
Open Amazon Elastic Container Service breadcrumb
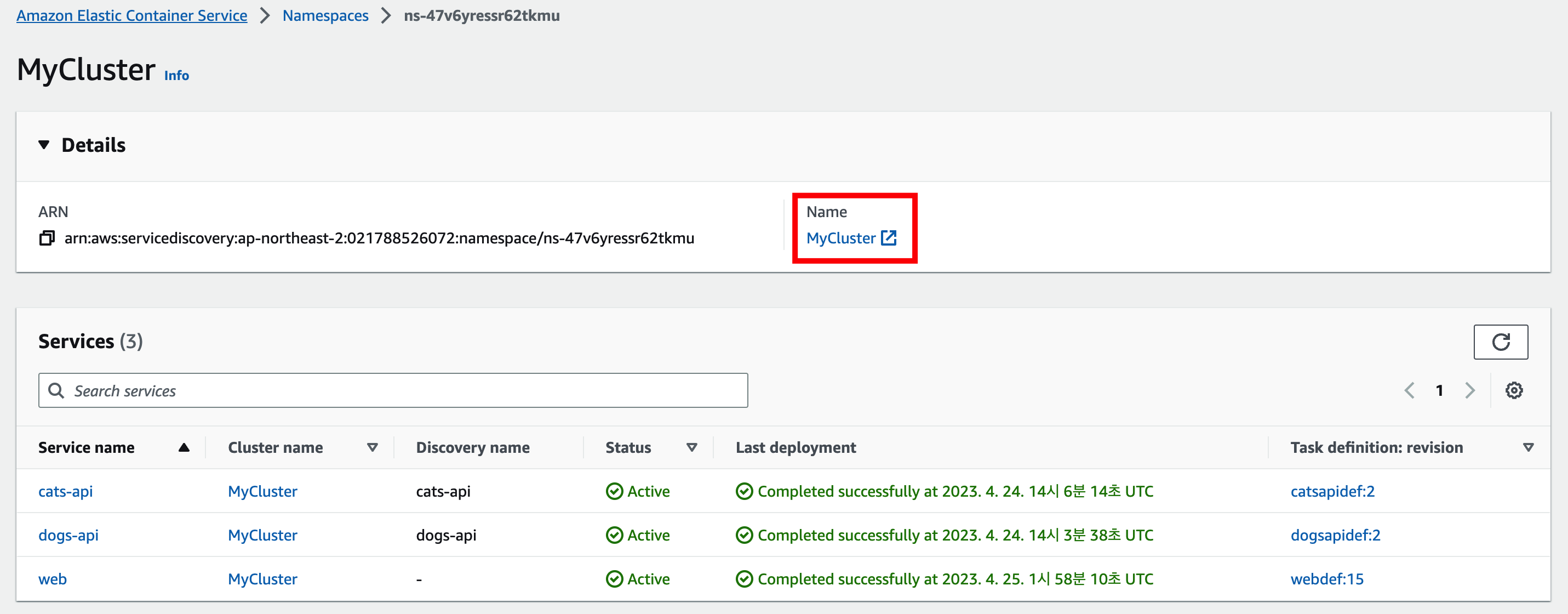click(x=131, y=15)
